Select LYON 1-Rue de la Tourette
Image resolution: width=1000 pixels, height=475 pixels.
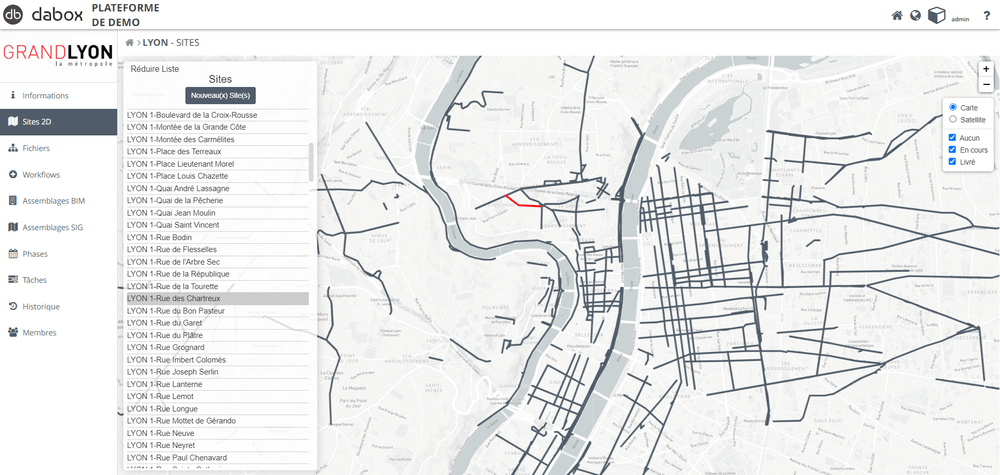coord(217,286)
